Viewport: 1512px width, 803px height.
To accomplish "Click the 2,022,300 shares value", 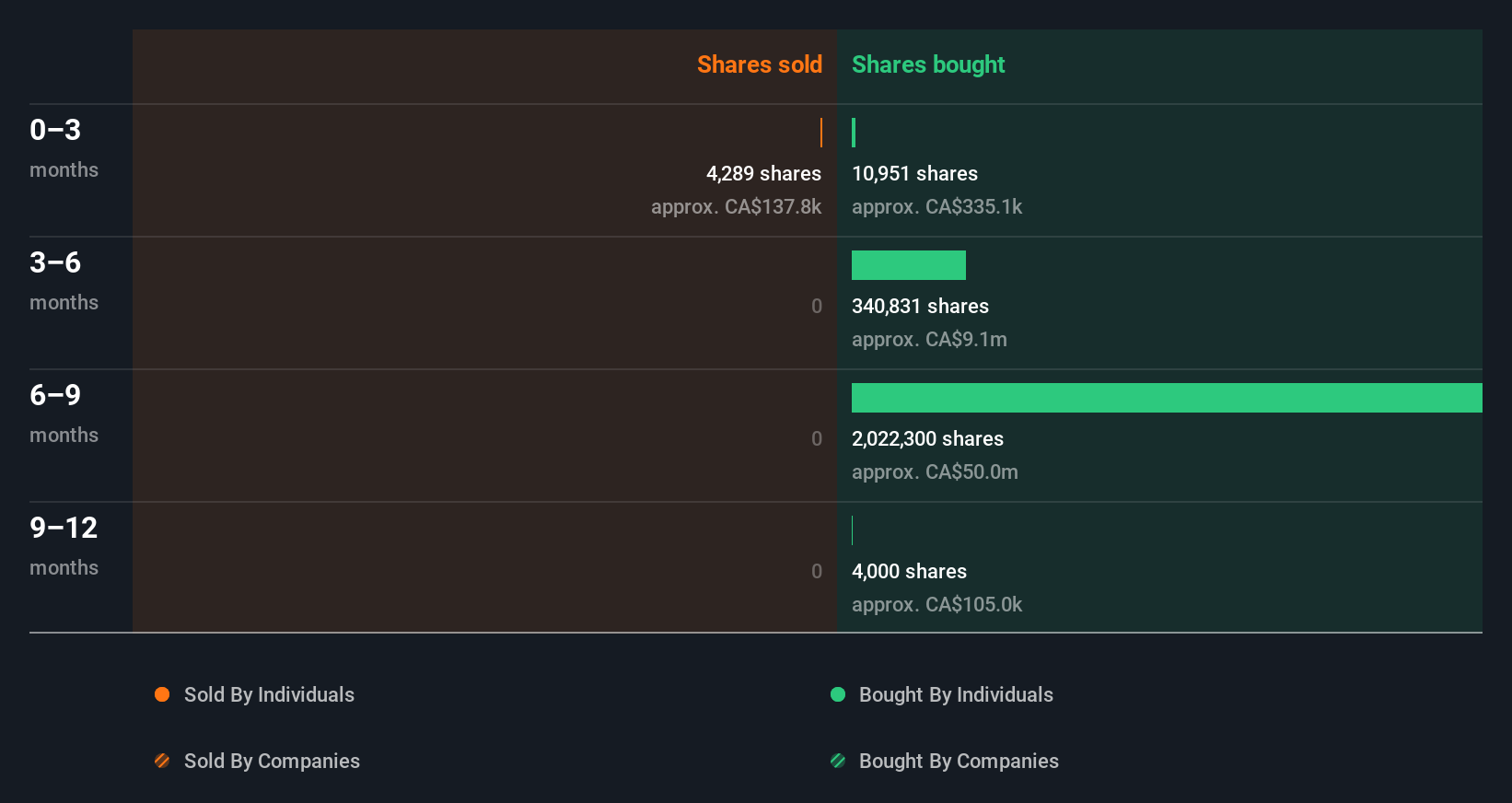I will [927, 438].
